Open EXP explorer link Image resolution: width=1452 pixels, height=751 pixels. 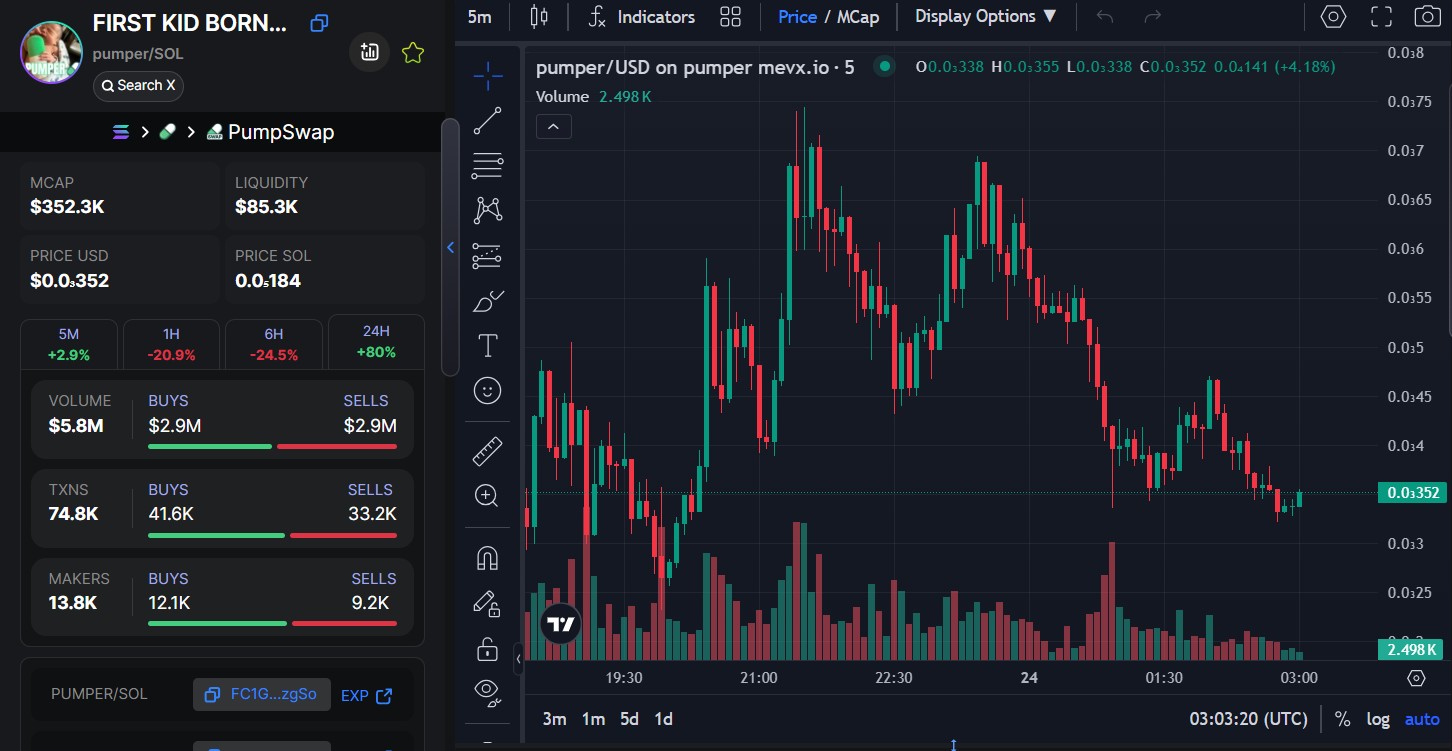366,695
